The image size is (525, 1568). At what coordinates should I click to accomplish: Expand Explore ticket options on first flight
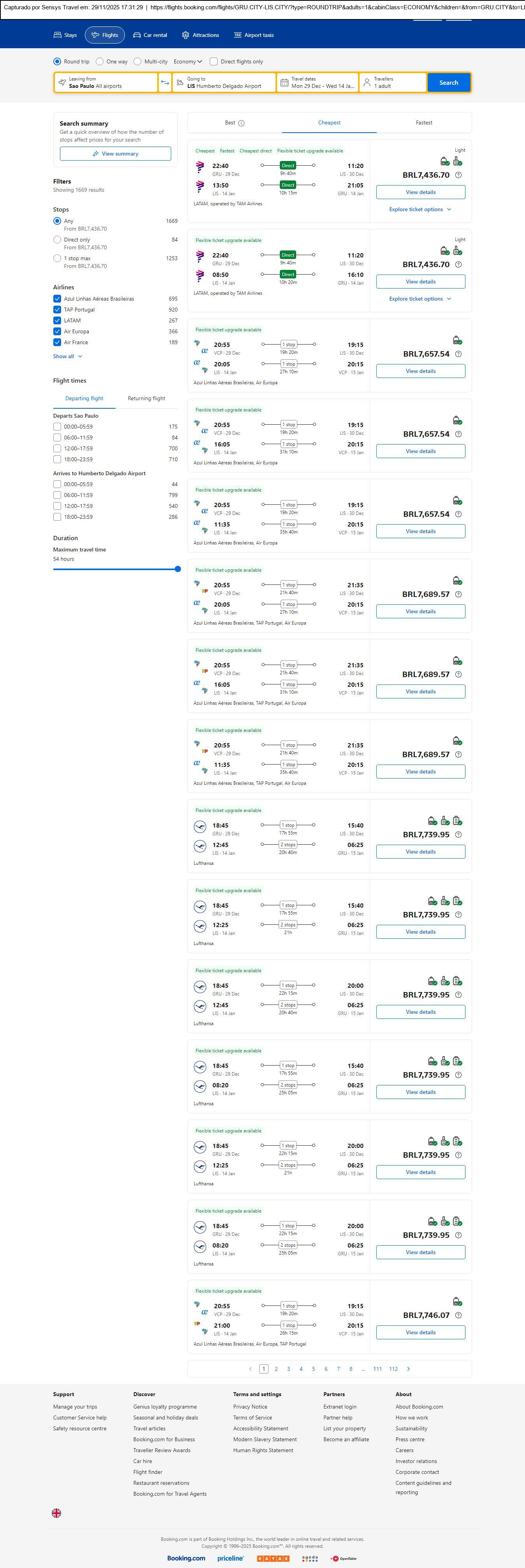(x=420, y=209)
